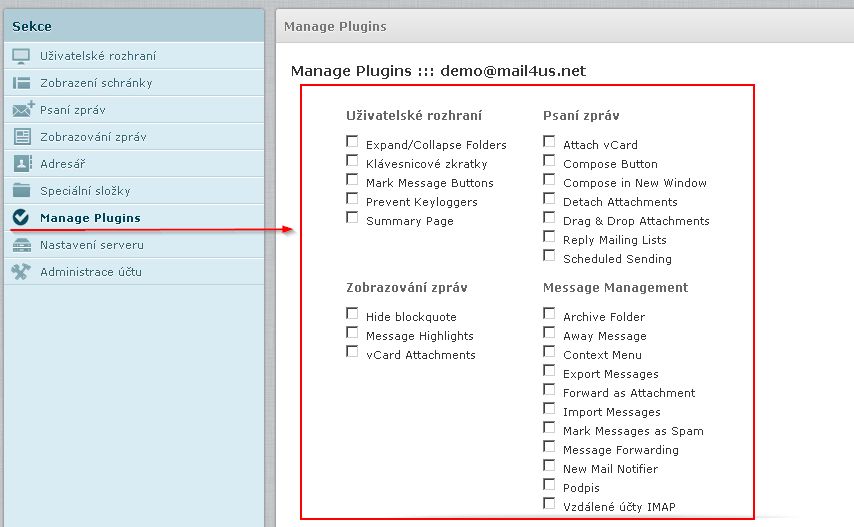Open the Speciální složky section
854x527 pixels.
[x=134, y=191]
